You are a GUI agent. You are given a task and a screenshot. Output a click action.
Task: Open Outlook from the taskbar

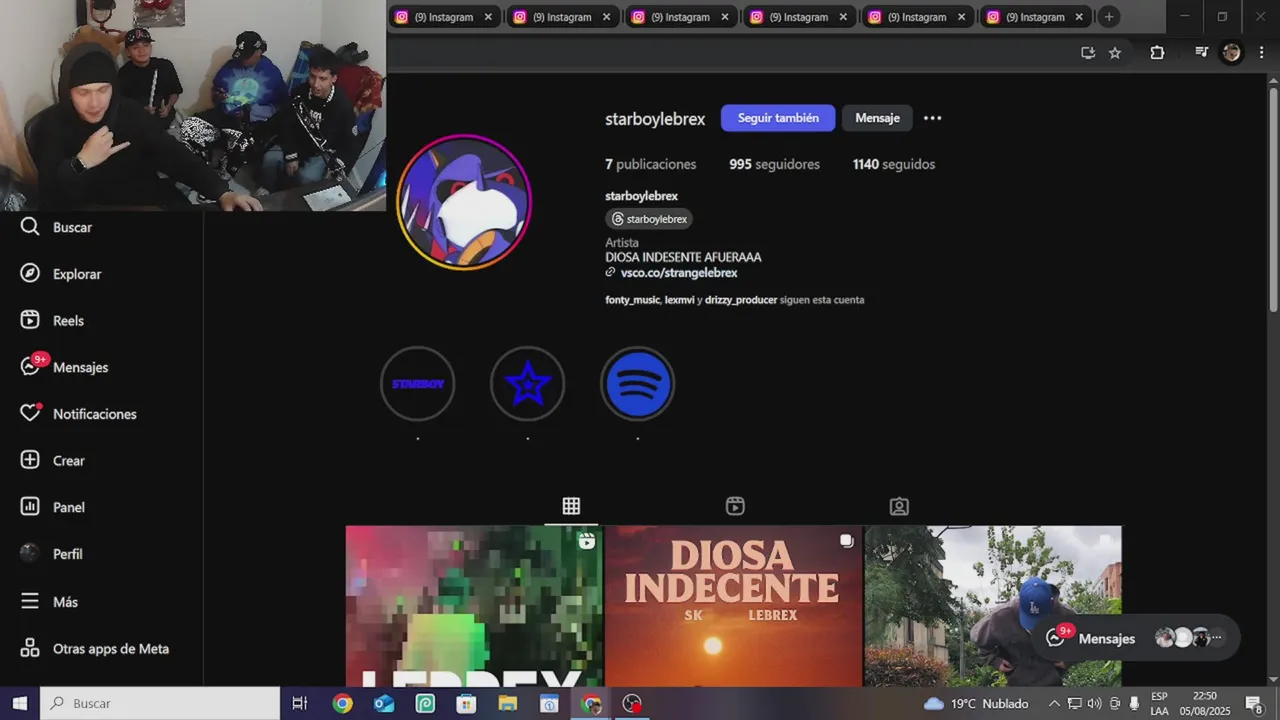click(384, 703)
